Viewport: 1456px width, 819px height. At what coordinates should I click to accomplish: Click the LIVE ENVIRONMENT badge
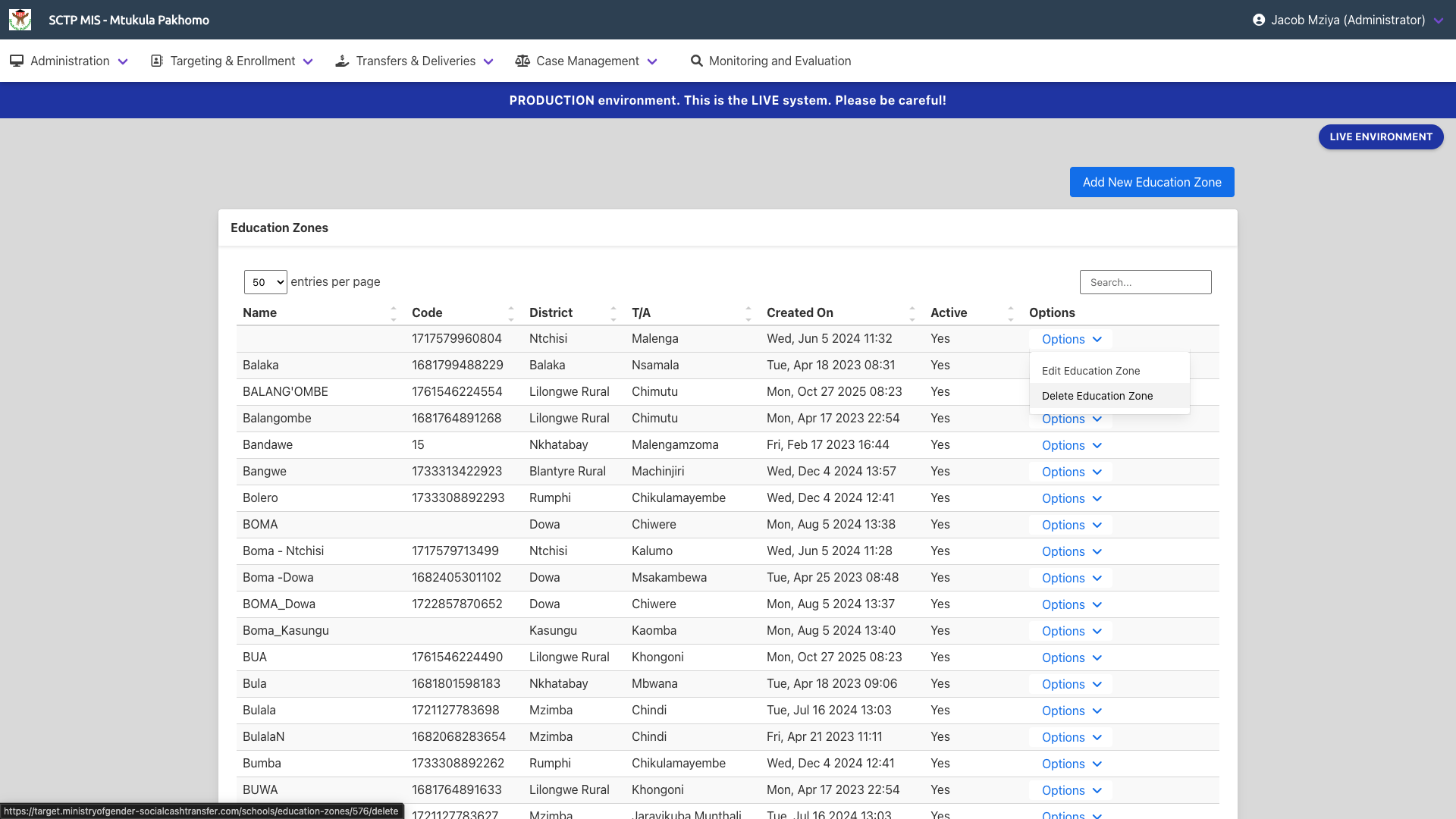coord(1381,136)
